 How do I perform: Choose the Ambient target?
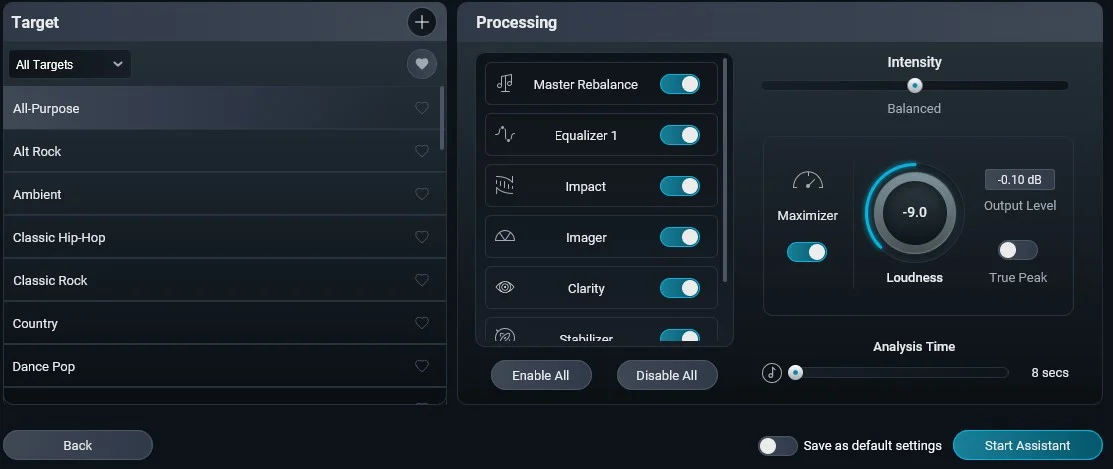224,194
